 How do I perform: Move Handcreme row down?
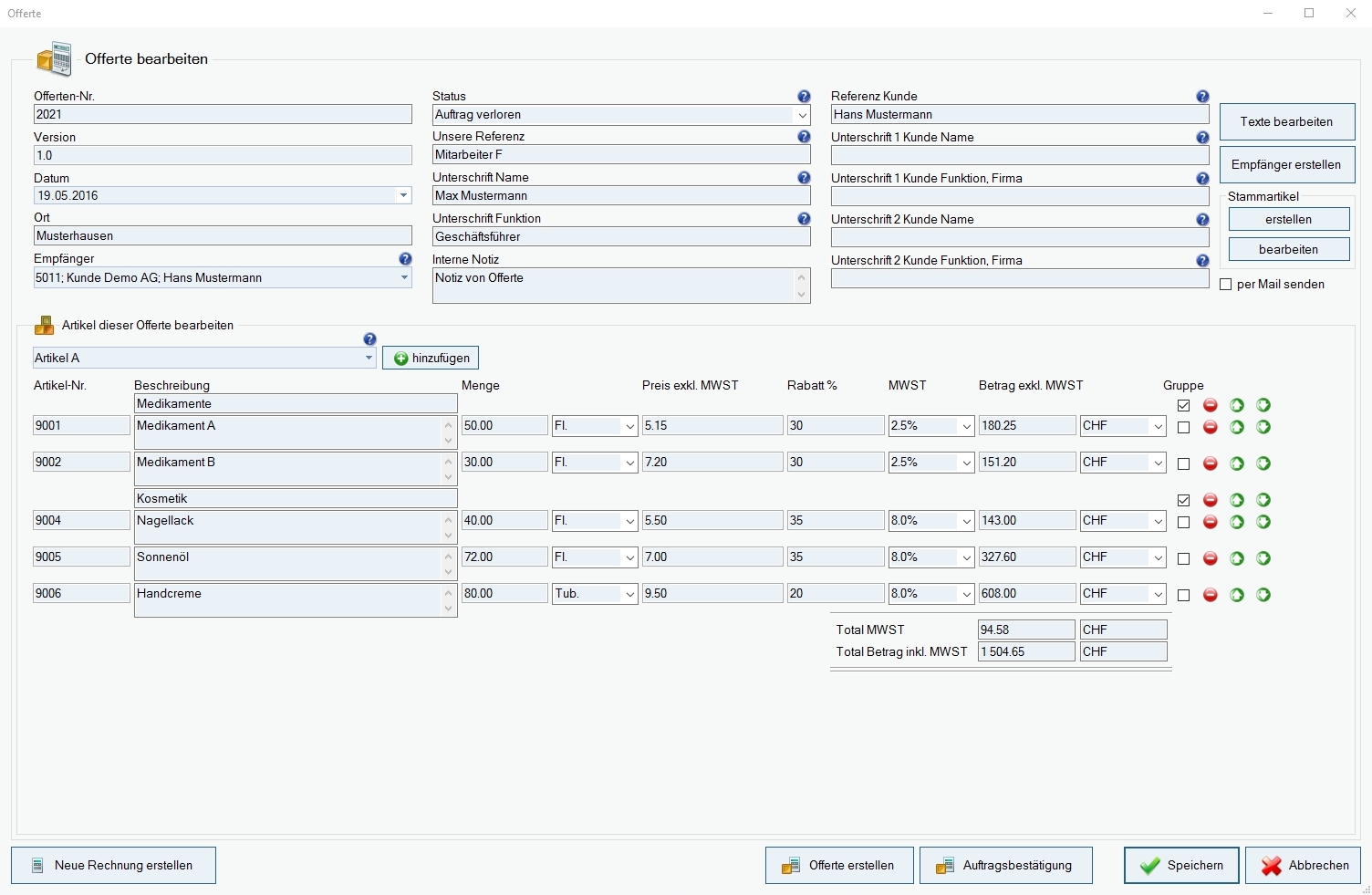click(1263, 595)
